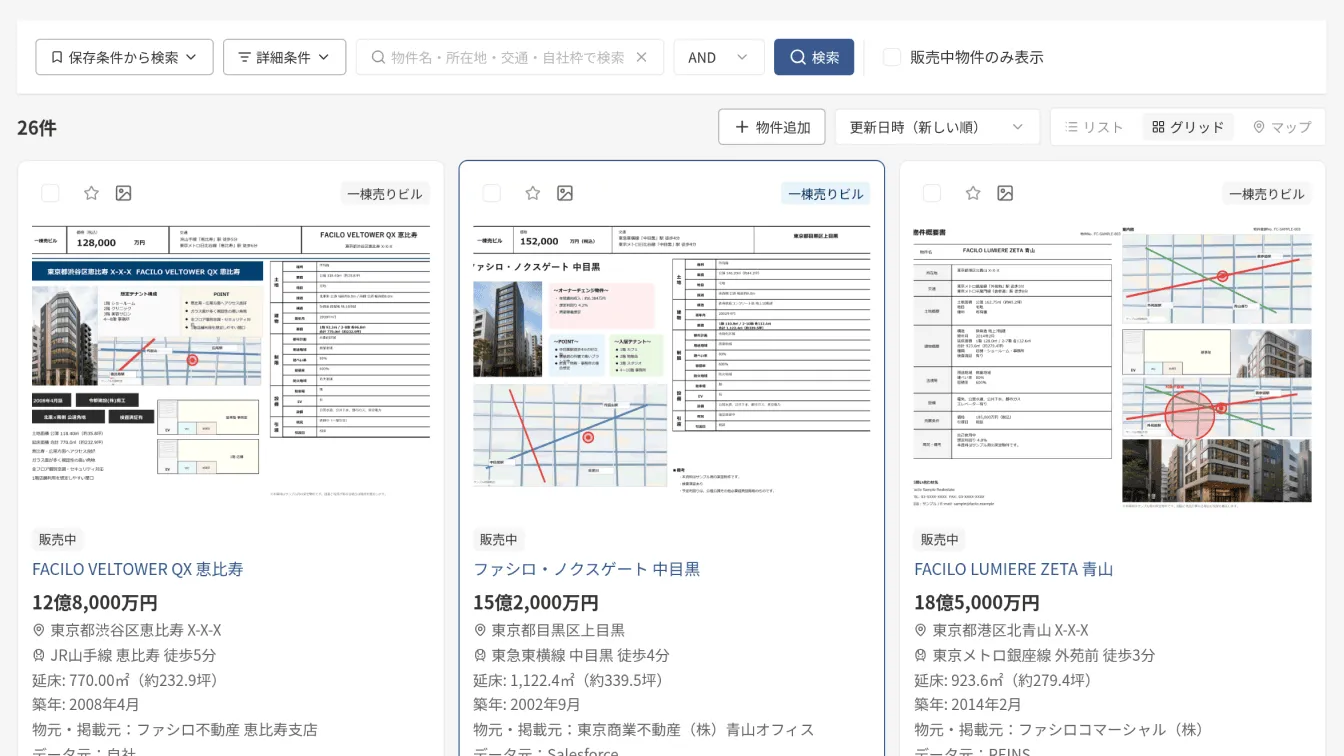Select checkbox on FACILO LUMIERE ZETA 青山 card
The image size is (1344, 756).
click(932, 193)
